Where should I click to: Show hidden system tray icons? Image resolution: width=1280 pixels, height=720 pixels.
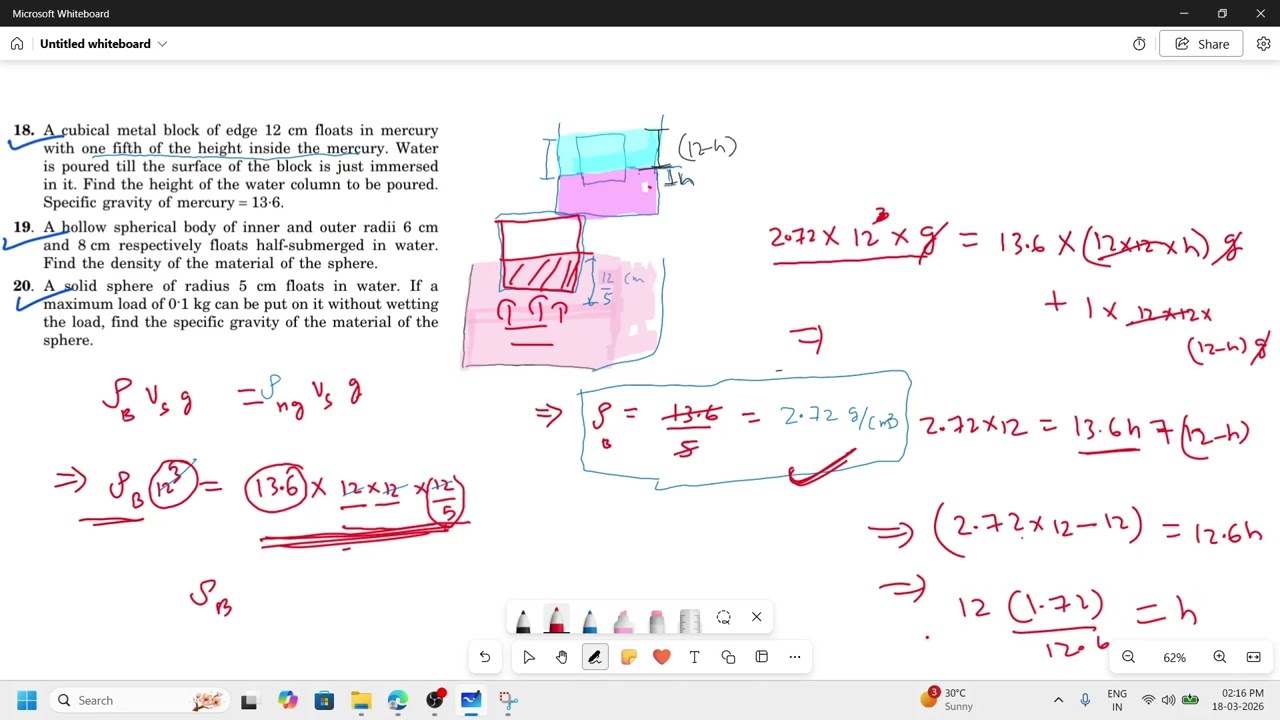(x=1058, y=700)
